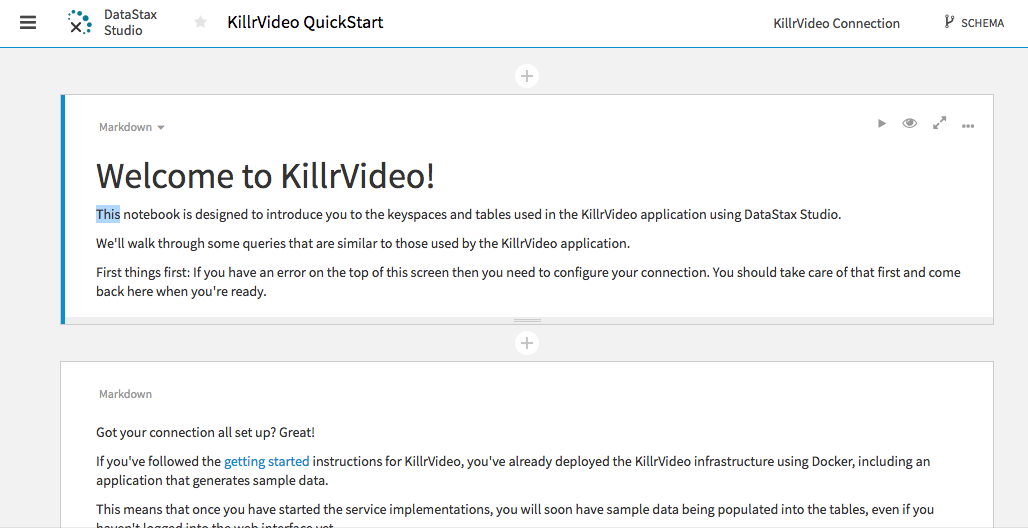The image size is (1028, 528).
Task: Add a cell below the Welcome cell
Action: [x=527, y=343]
